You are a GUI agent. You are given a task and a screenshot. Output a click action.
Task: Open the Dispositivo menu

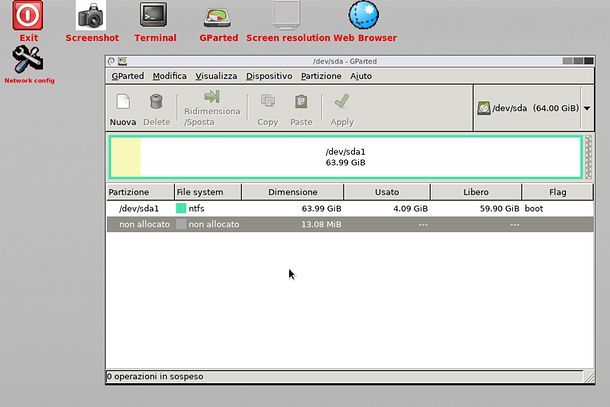click(x=269, y=76)
